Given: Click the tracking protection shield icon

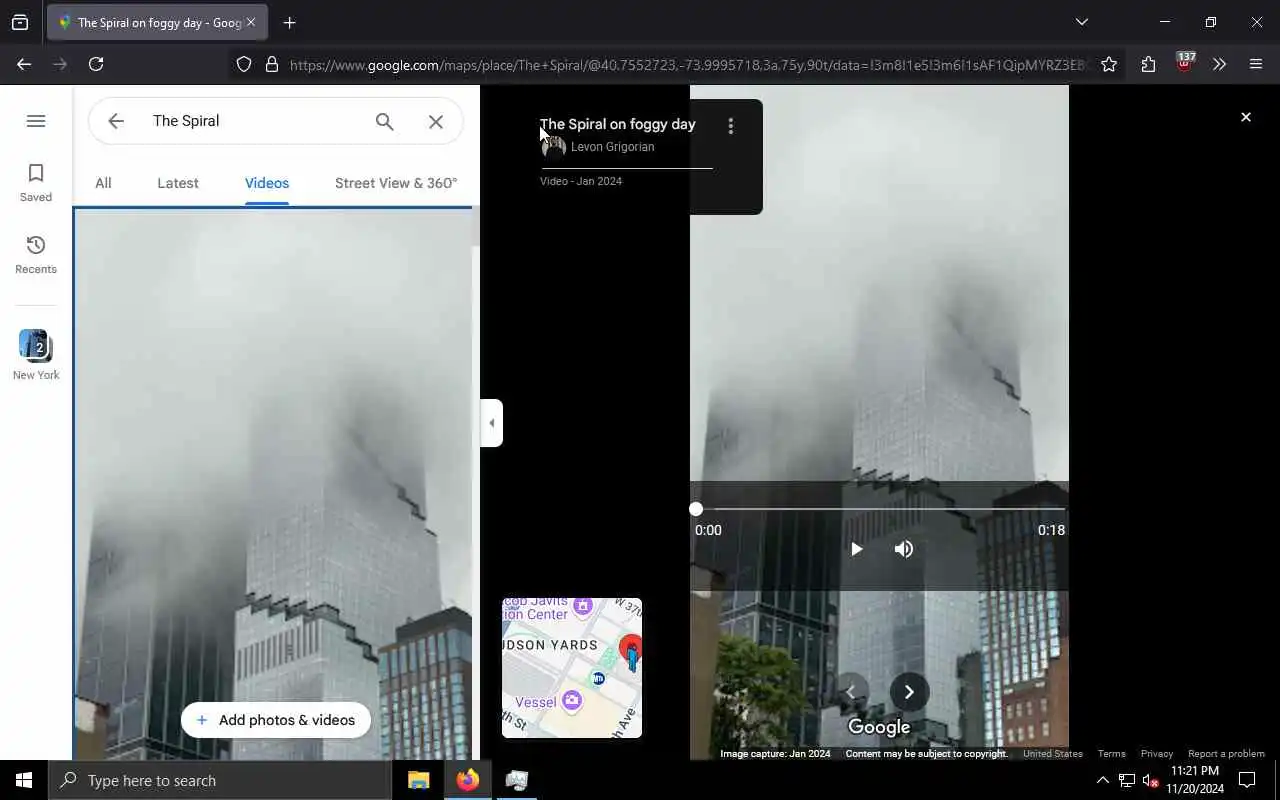Looking at the screenshot, I should point(244,64).
